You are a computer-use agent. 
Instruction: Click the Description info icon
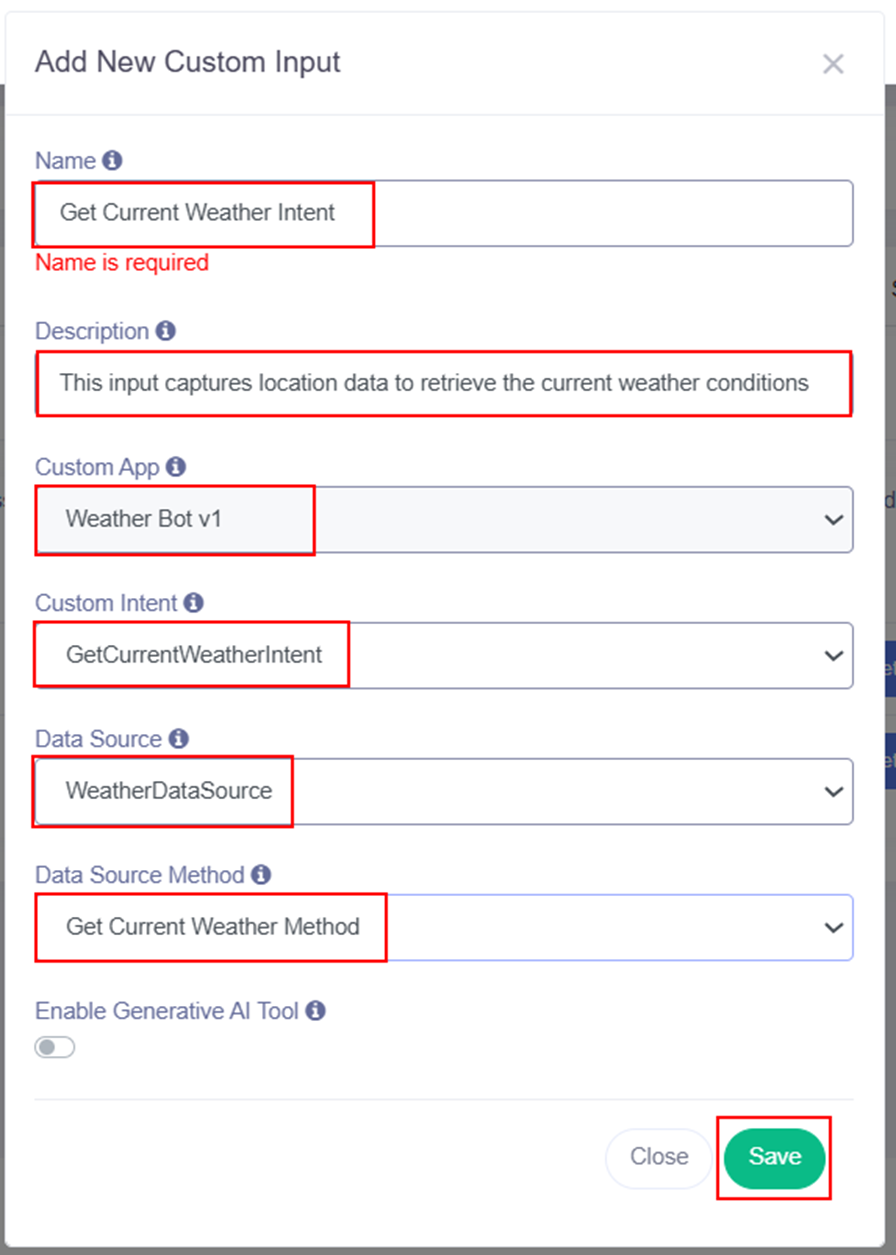click(x=166, y=331)
